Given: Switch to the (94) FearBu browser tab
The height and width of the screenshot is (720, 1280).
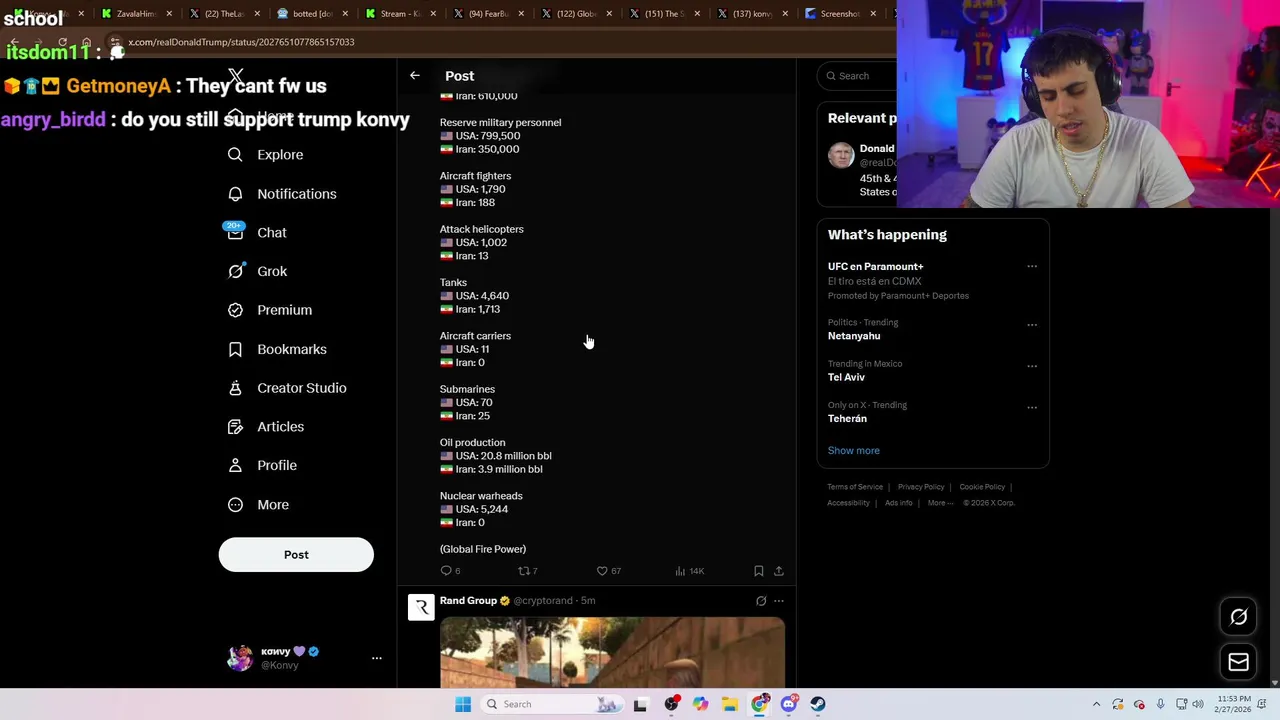Looking at the screenshot, I should pyautogui.click(x=488, y=14).
